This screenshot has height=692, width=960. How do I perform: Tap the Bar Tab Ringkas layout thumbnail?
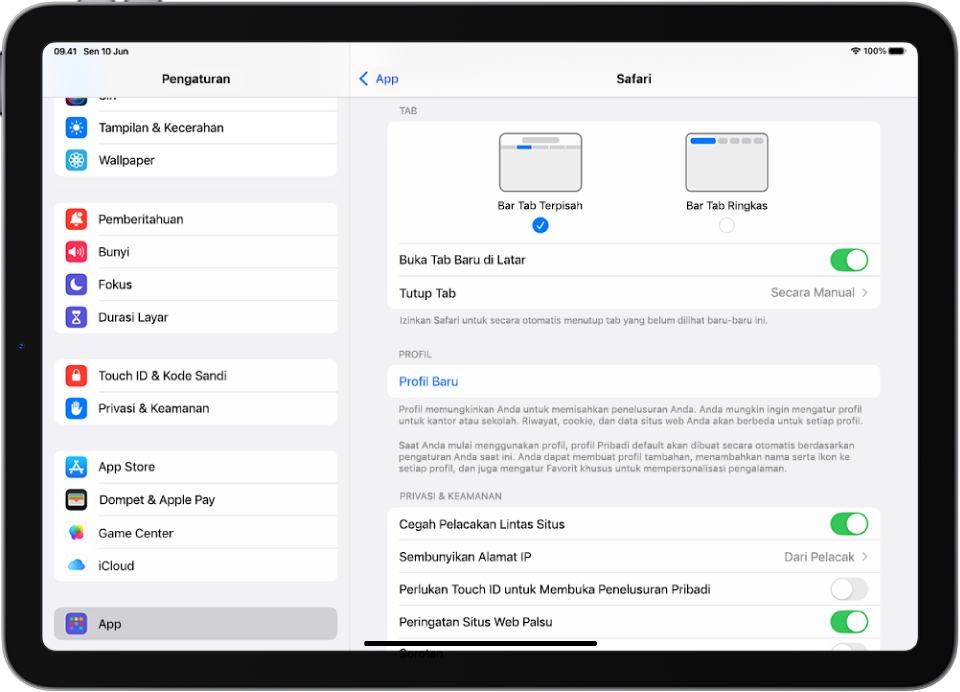727,162
